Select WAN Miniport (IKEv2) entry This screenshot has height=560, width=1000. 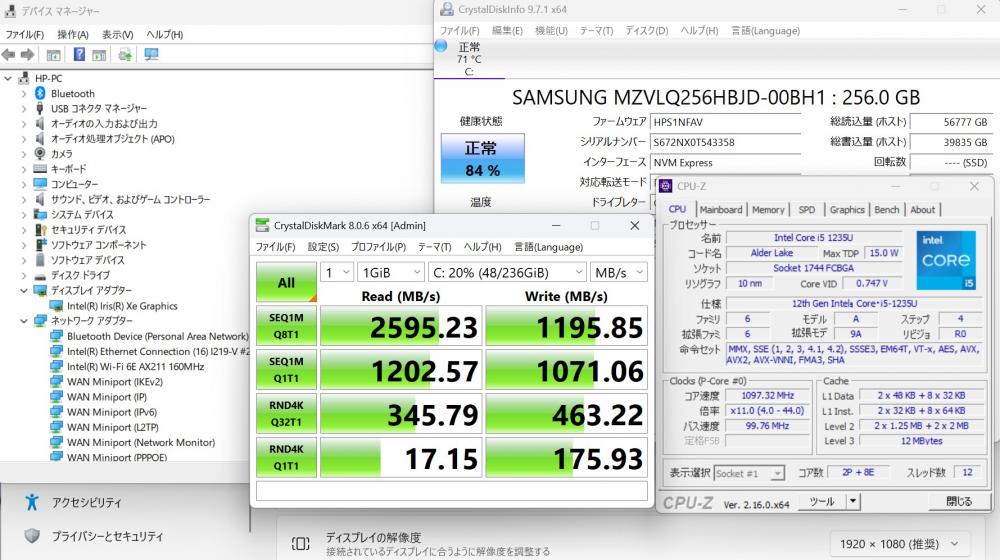coord(115,382)
